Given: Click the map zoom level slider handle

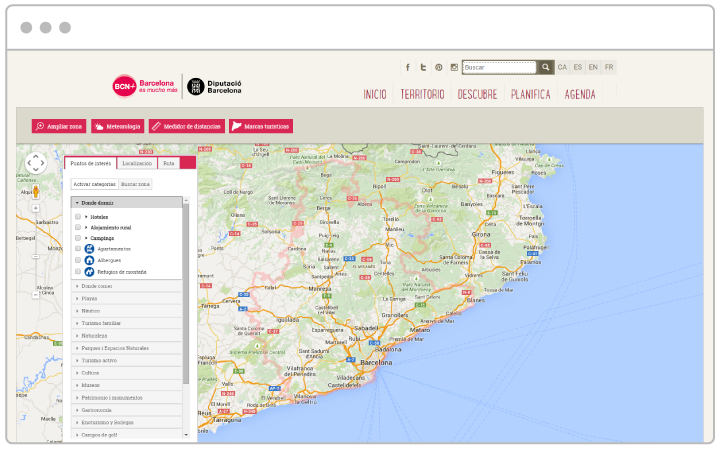Looking at the screenshot, I should tap(36, 256).
